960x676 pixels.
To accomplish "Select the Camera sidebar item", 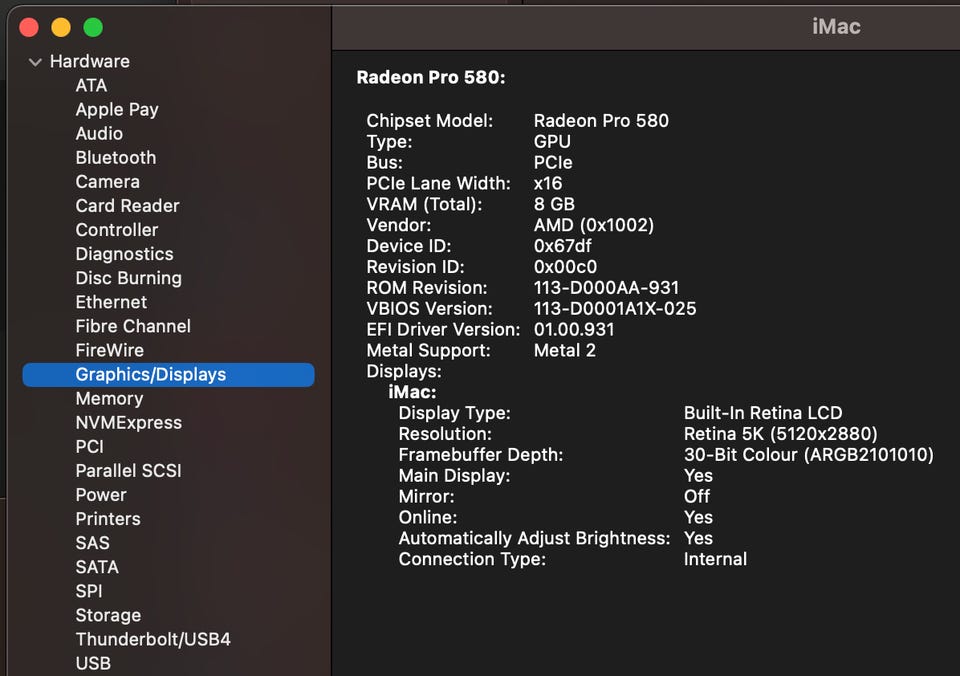I will pos(107,182).
